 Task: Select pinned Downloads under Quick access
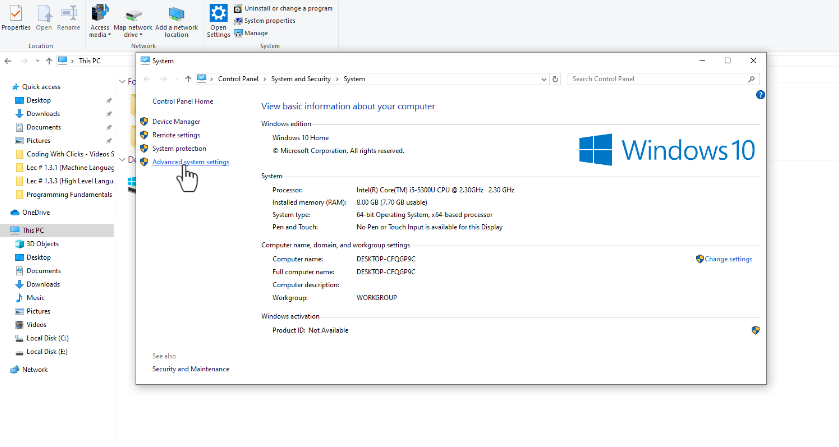(43, 113)
